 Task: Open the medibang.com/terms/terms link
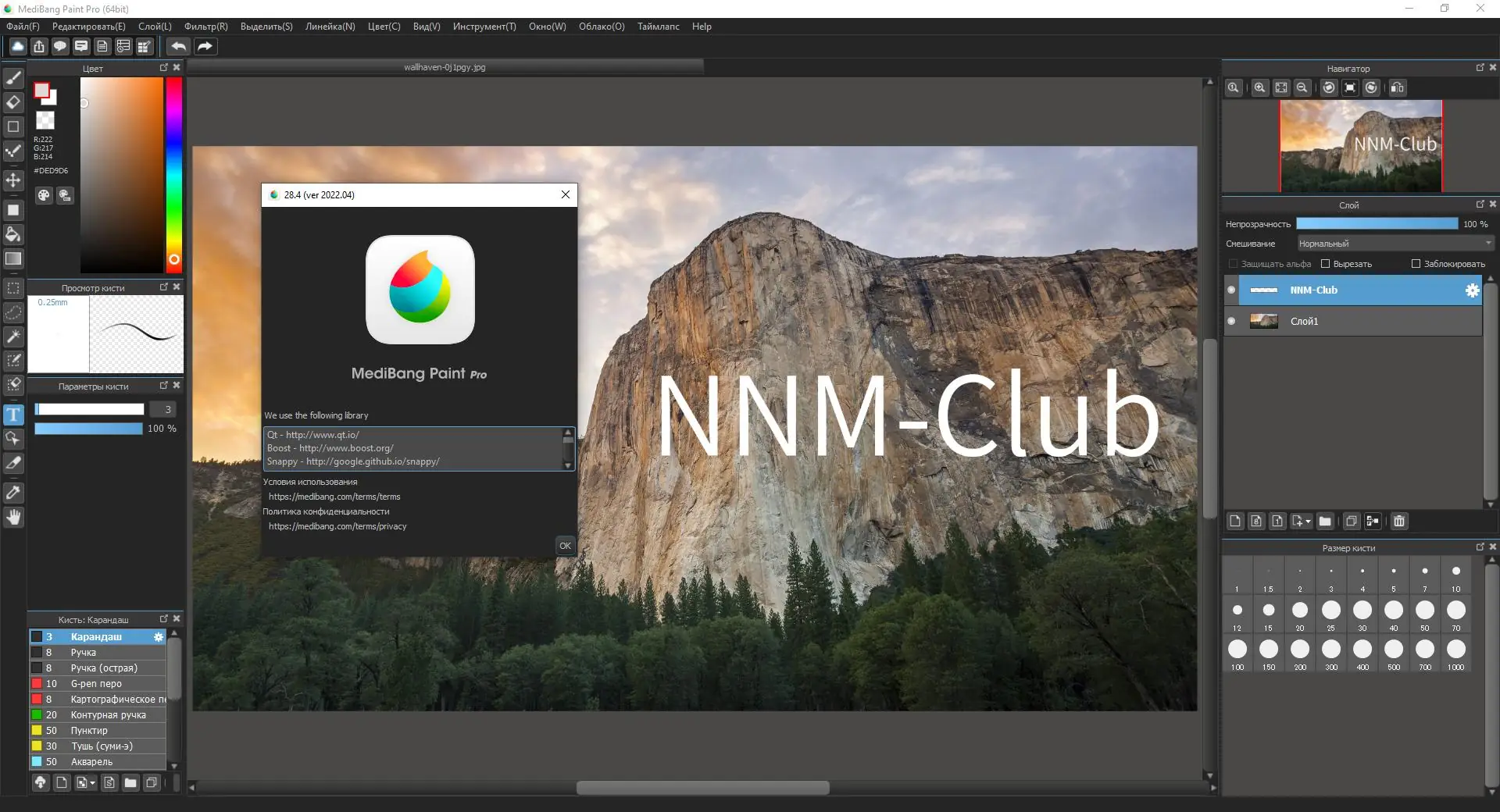coord(334,497)
